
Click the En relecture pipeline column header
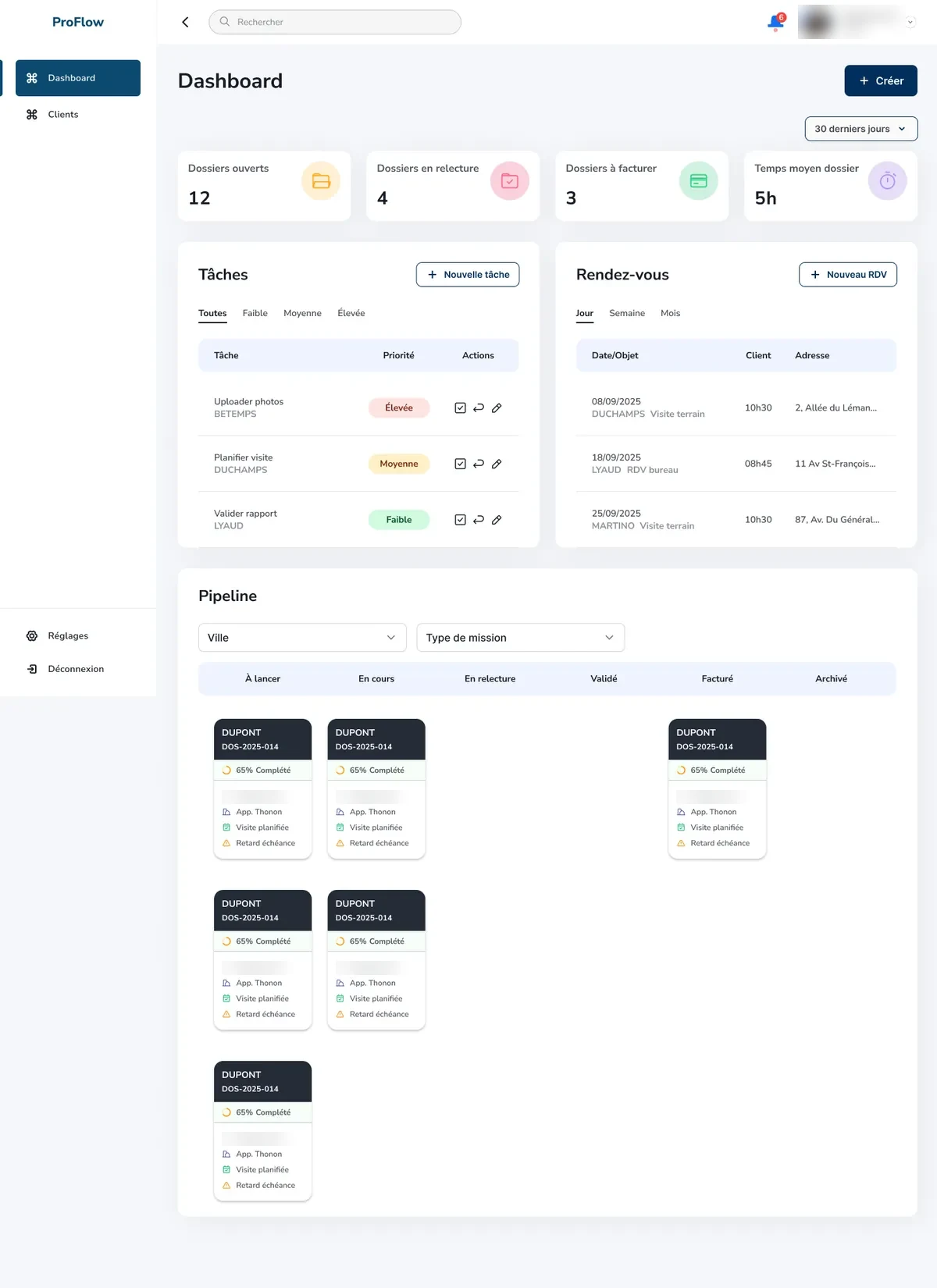point(490,678)
